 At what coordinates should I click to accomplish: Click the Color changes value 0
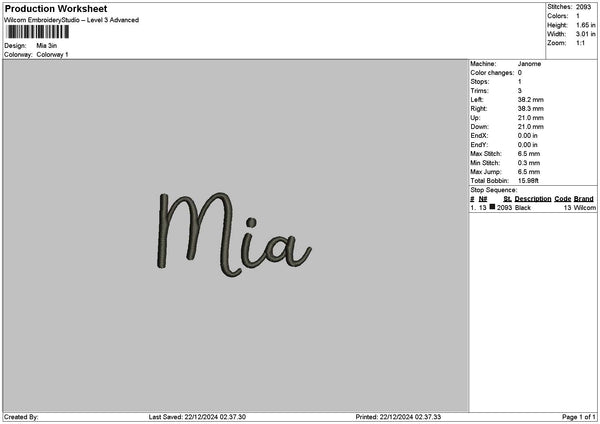520,73
